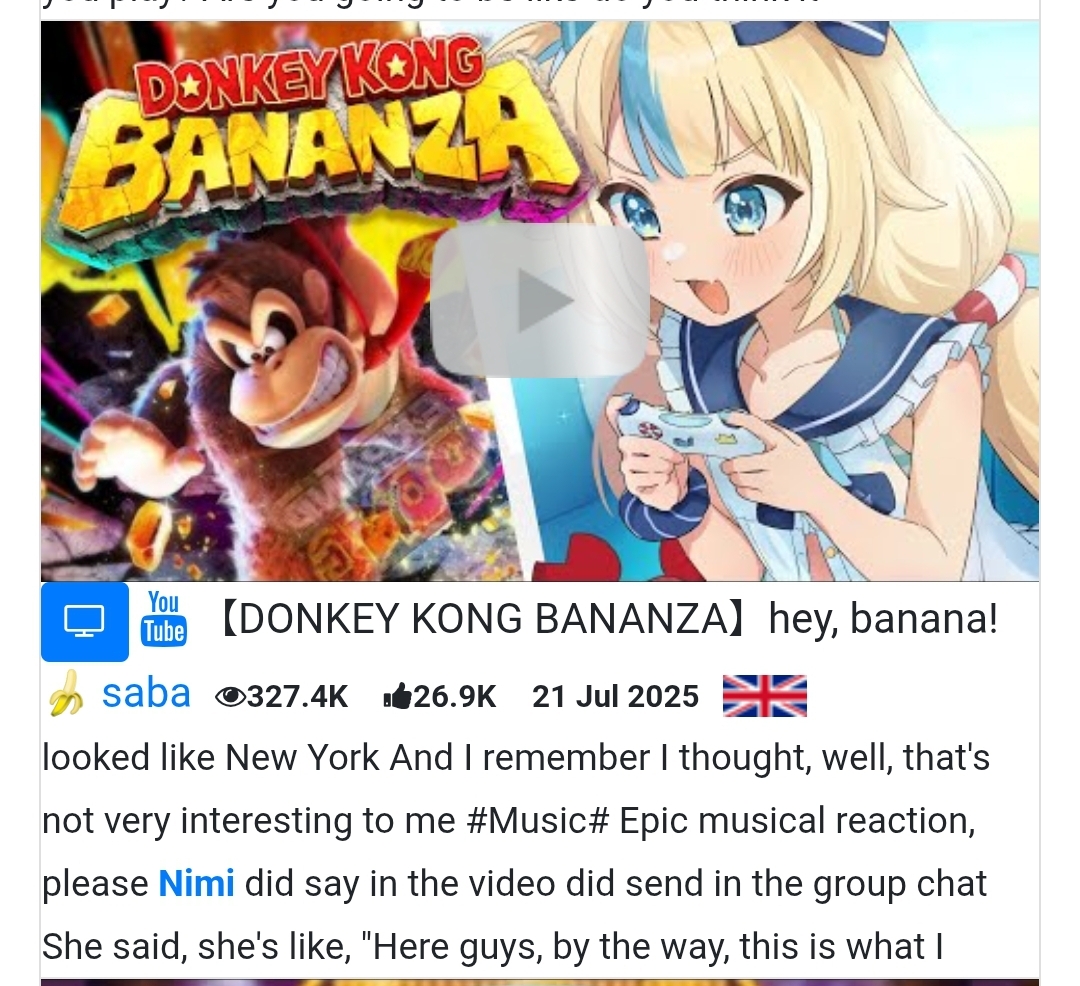Click the eye views icon
The image size is (1080, 986).
230,697
